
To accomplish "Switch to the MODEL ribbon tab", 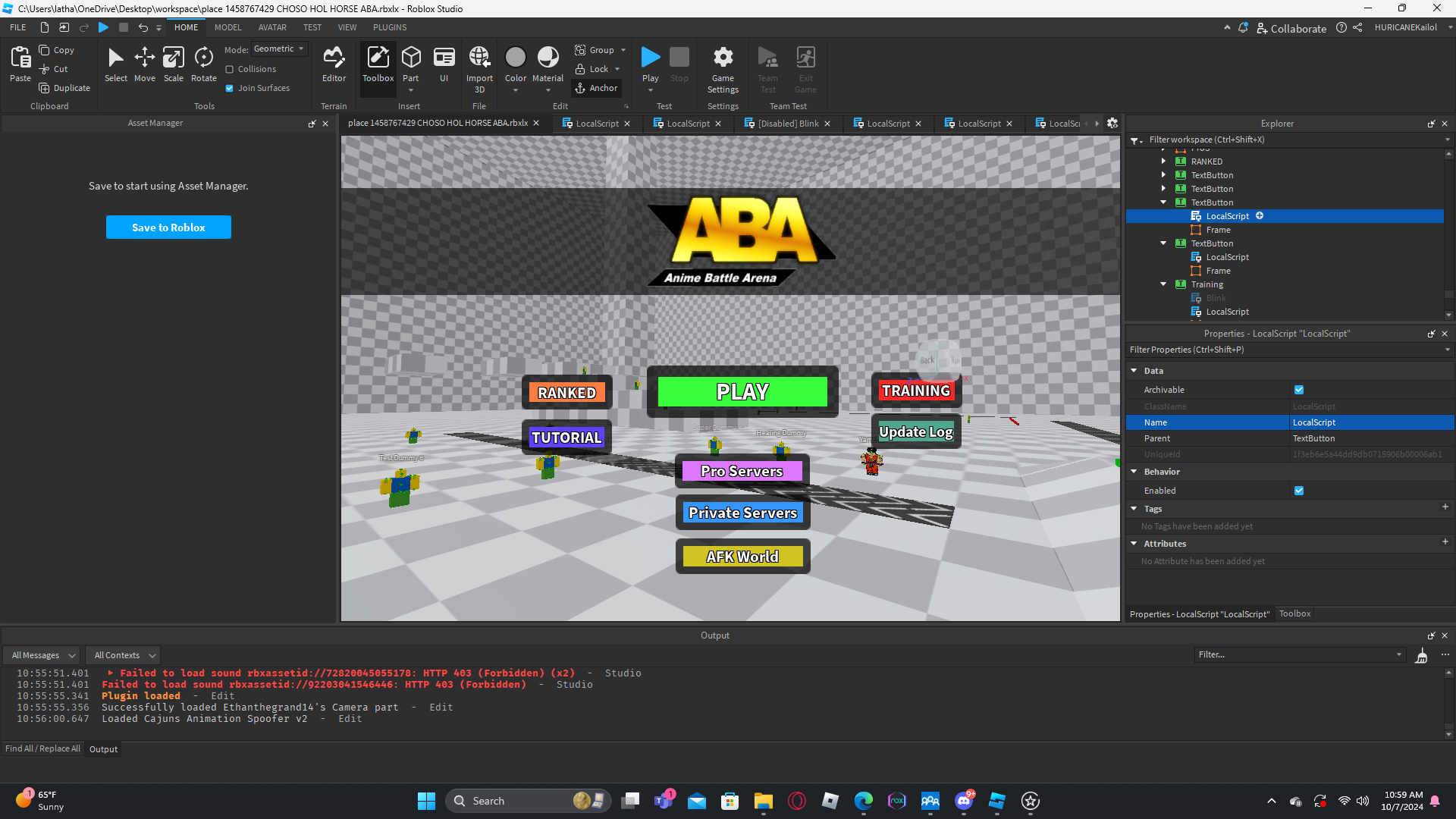I will pos(227,27).
